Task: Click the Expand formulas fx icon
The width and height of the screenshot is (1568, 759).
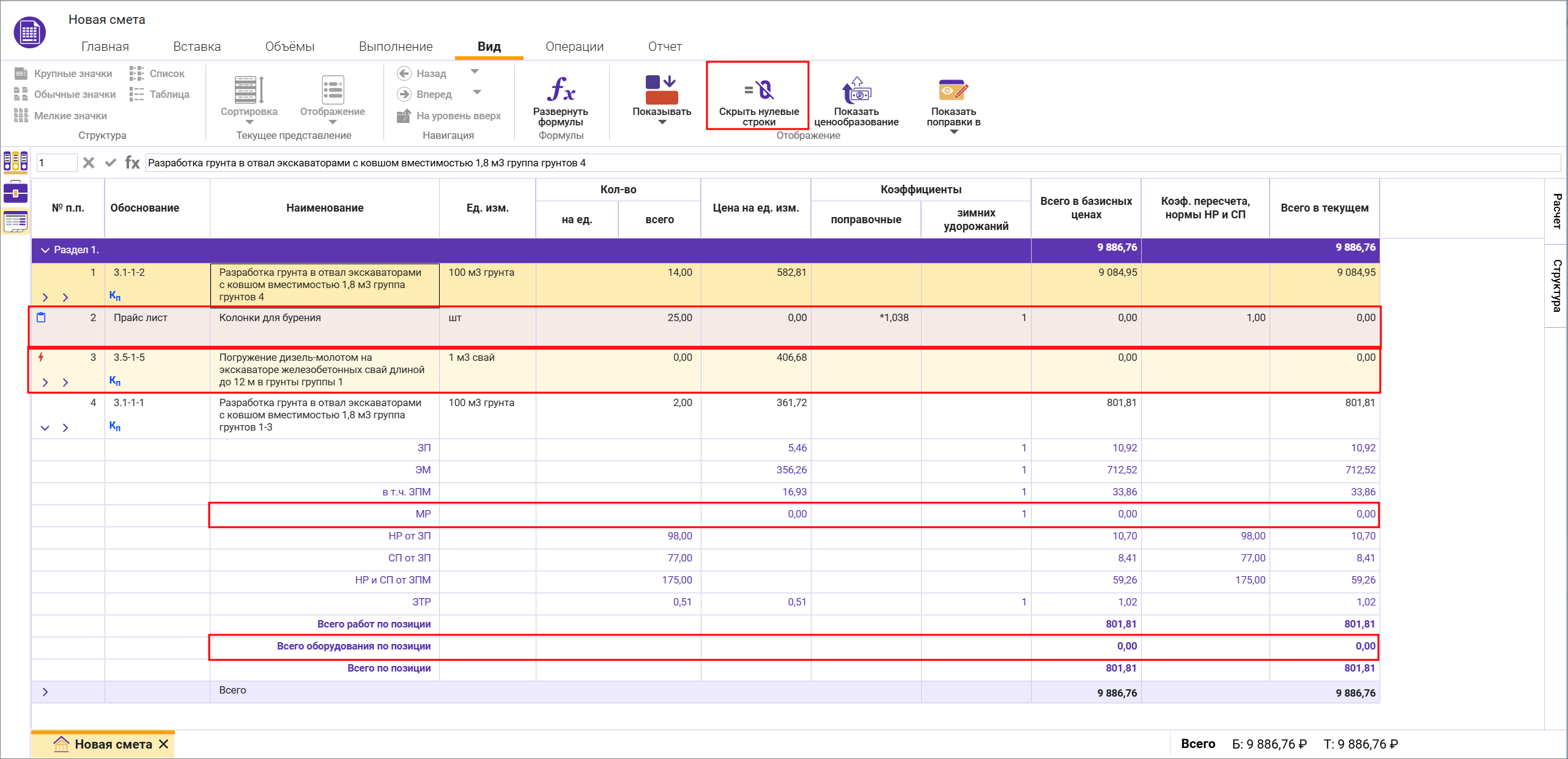Action: pyautogui.click(x=561, y=90)
